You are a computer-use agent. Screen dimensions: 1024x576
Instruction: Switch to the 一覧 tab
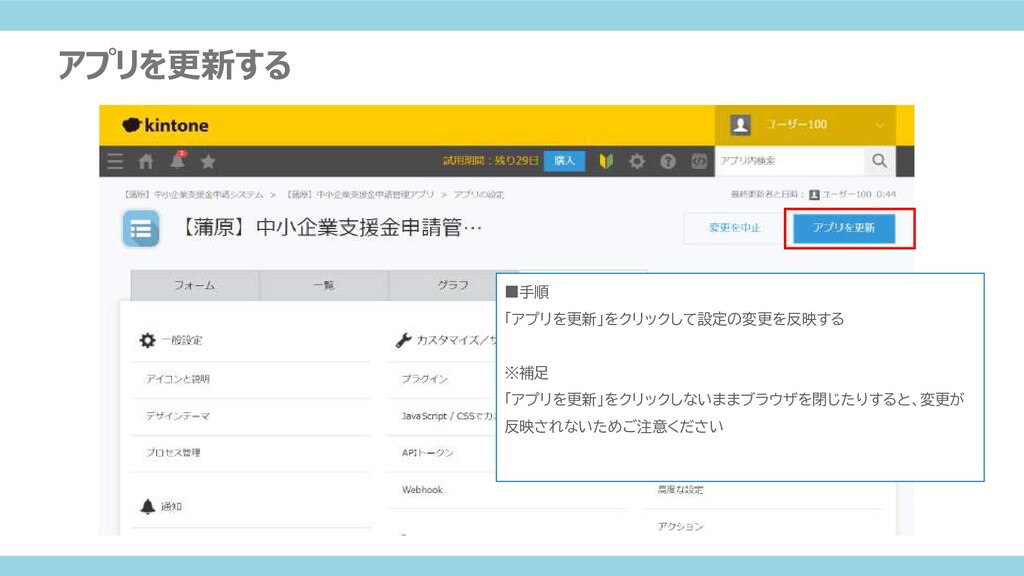(324, 285)
